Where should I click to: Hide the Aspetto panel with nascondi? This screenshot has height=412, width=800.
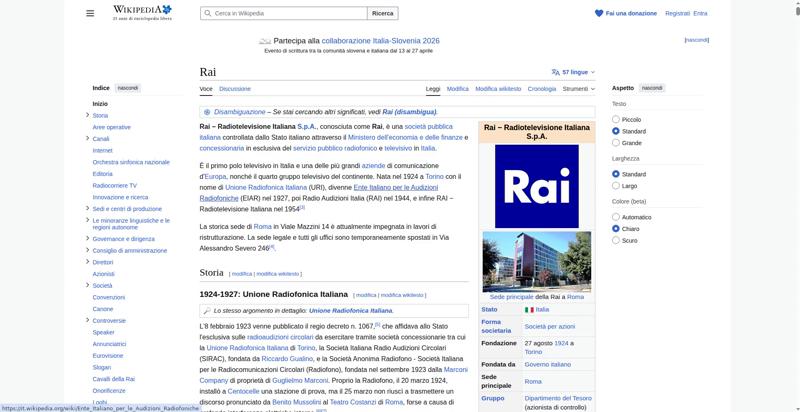652,88
